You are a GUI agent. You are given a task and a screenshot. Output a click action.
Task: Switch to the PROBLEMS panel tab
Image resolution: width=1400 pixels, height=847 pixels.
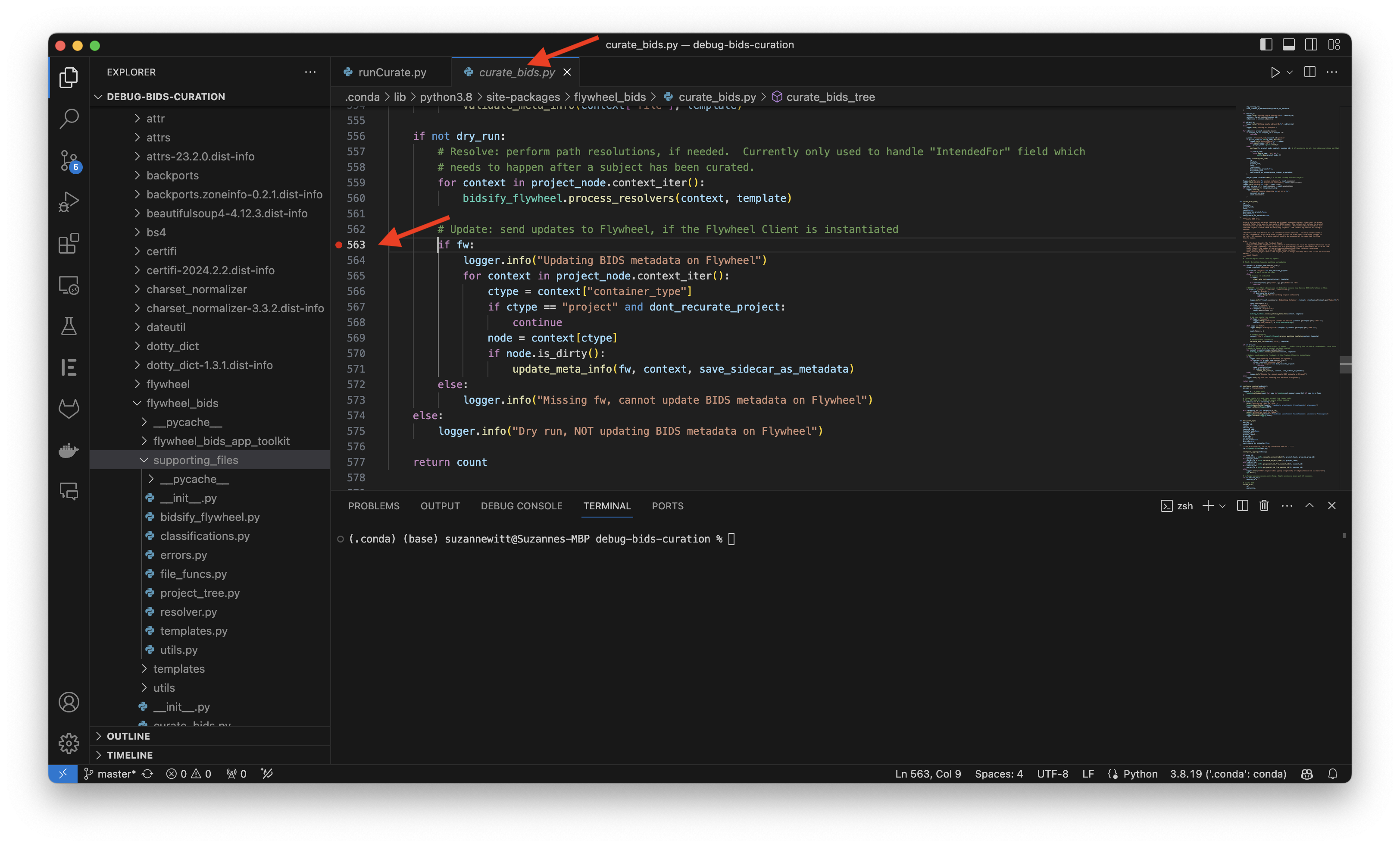374,506
